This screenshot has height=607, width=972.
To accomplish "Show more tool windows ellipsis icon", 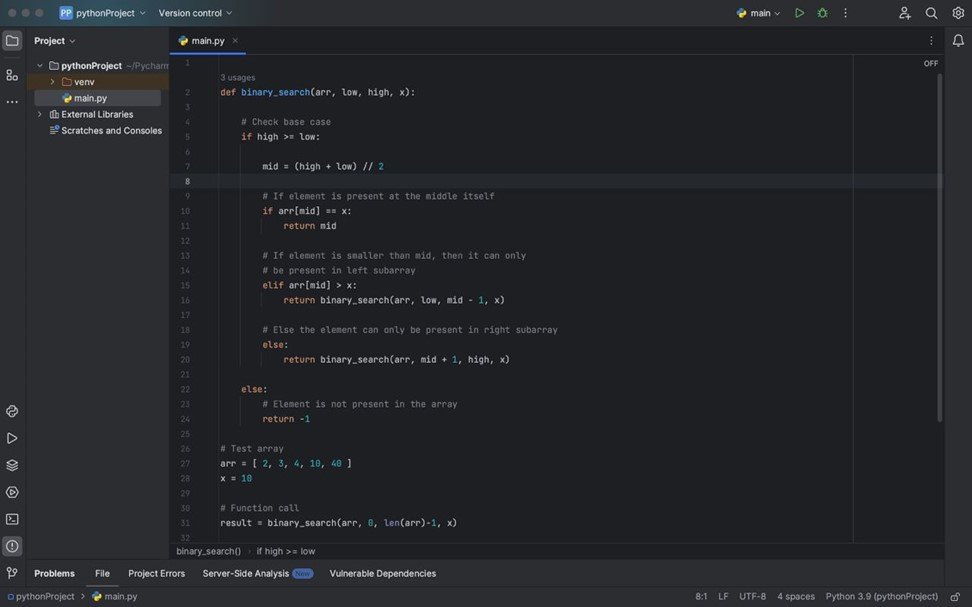I will 12,102.
